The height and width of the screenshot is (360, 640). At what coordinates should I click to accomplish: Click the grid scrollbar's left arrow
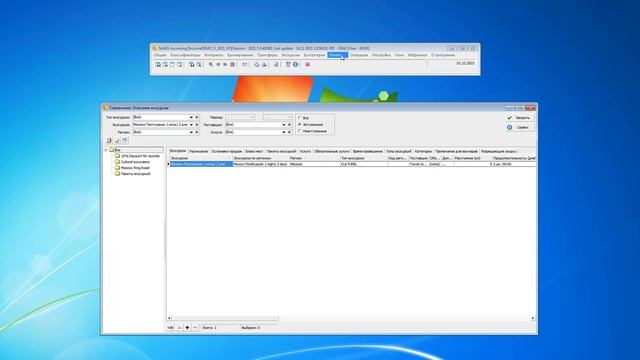169,318
